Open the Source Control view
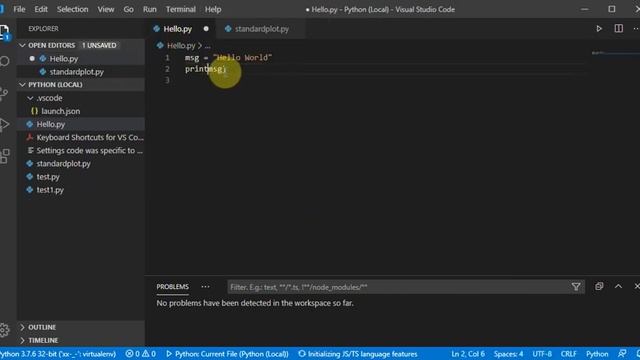640x360 pixels. tap(4, 93)
